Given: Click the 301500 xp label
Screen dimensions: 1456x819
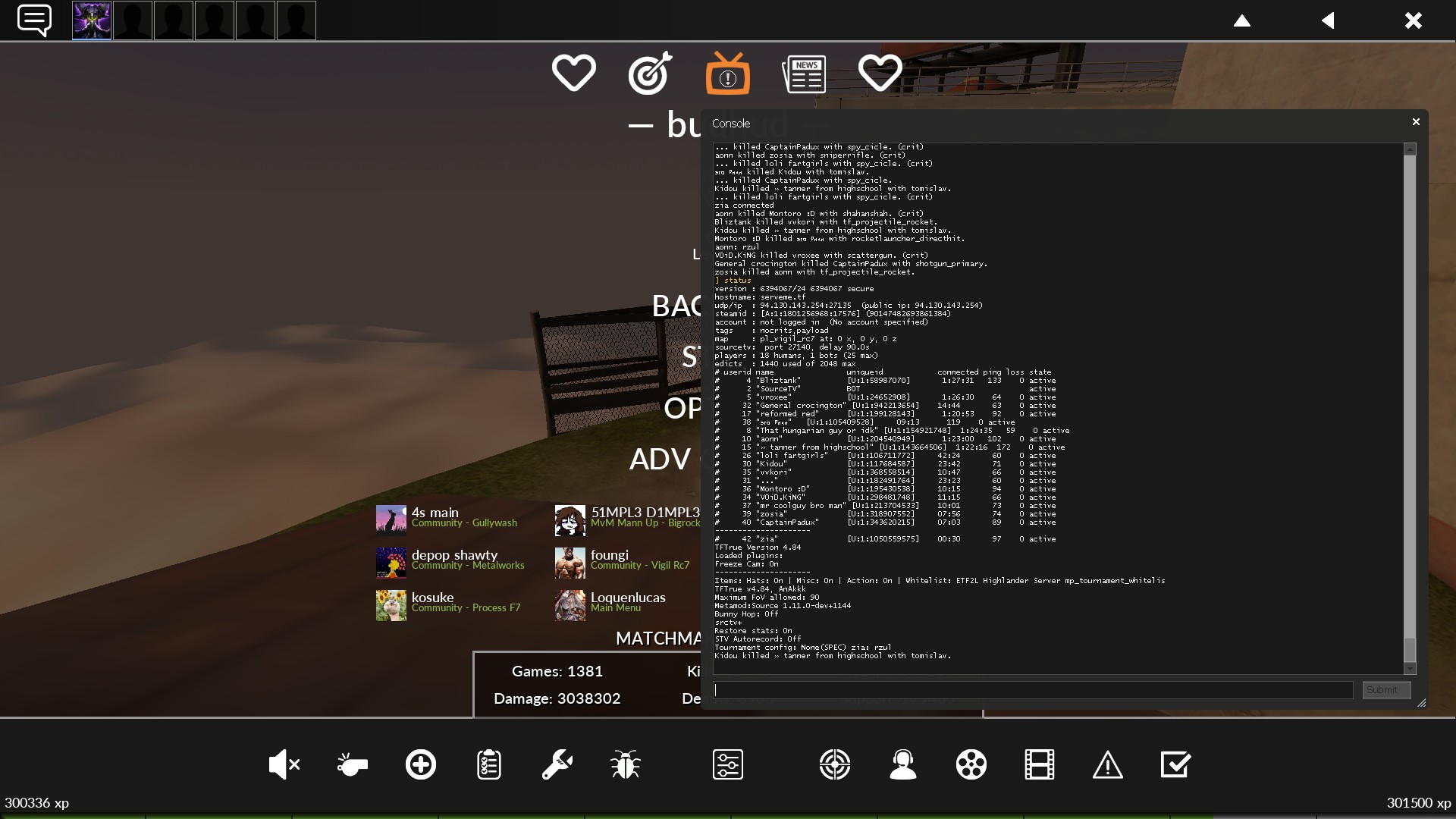Looking at the screenshot, I should (1419, 802).
